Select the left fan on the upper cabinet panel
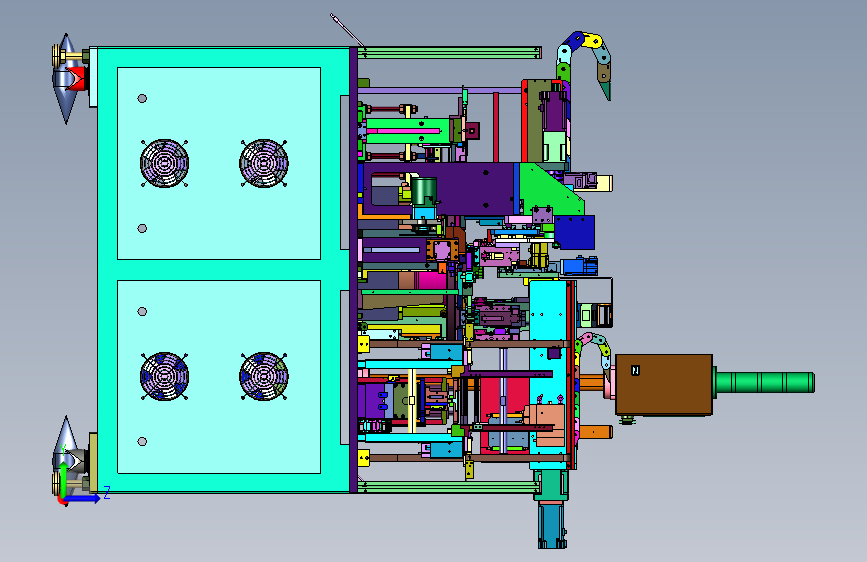 pos(164,163)
